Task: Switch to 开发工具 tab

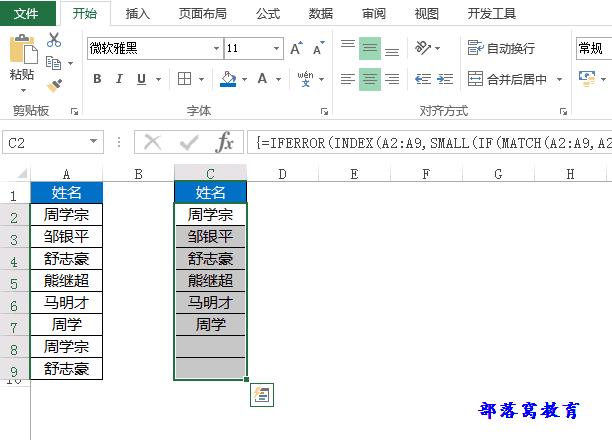Action: pos(492,14)
